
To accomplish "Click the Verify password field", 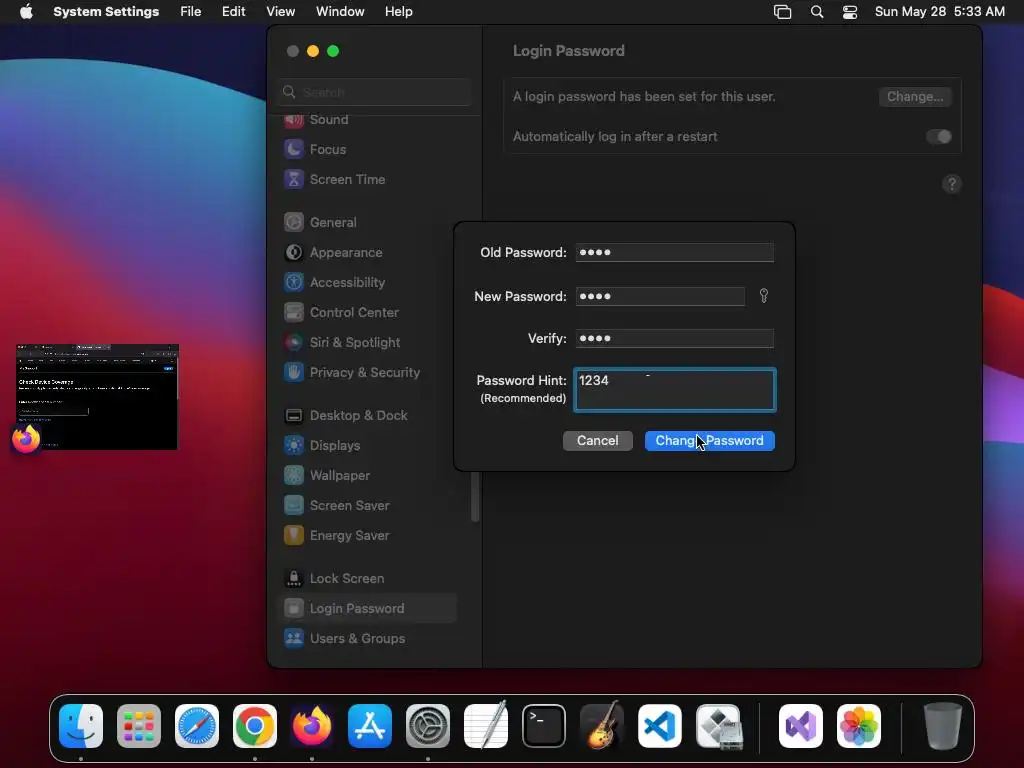I will tap(675, 338).
